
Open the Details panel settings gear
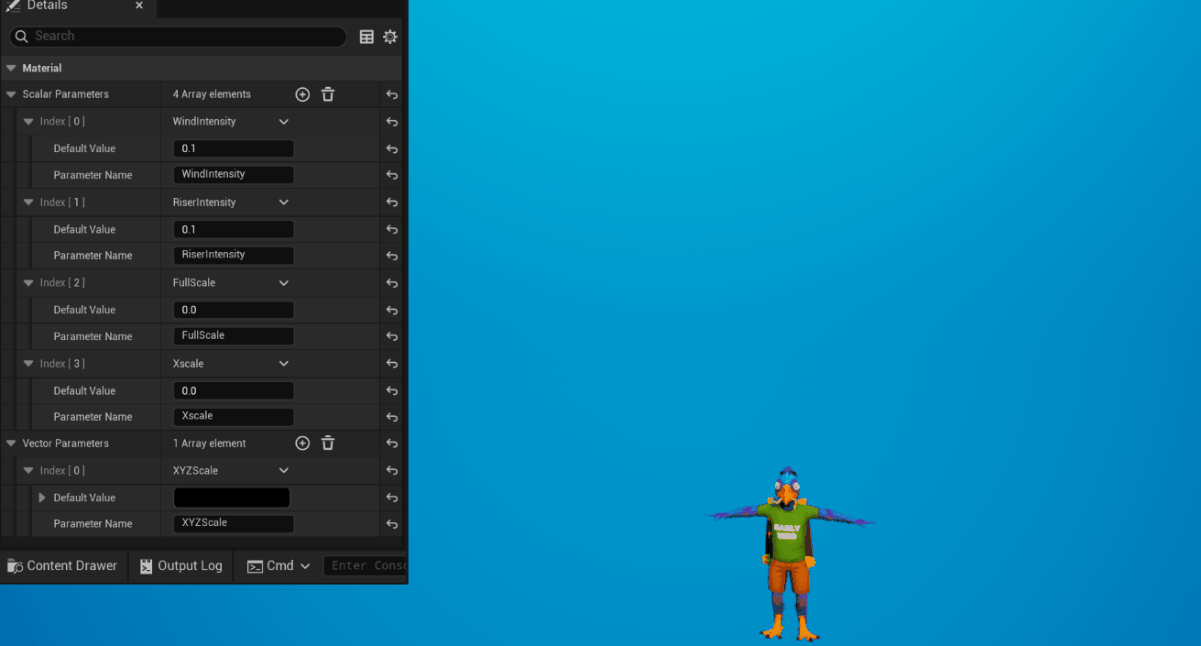click(x=390, y=37)
